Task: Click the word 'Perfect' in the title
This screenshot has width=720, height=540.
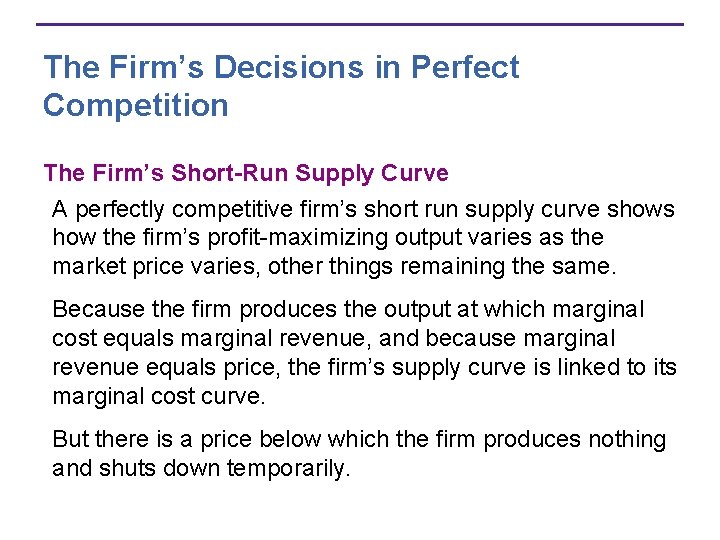Action: 465,67
